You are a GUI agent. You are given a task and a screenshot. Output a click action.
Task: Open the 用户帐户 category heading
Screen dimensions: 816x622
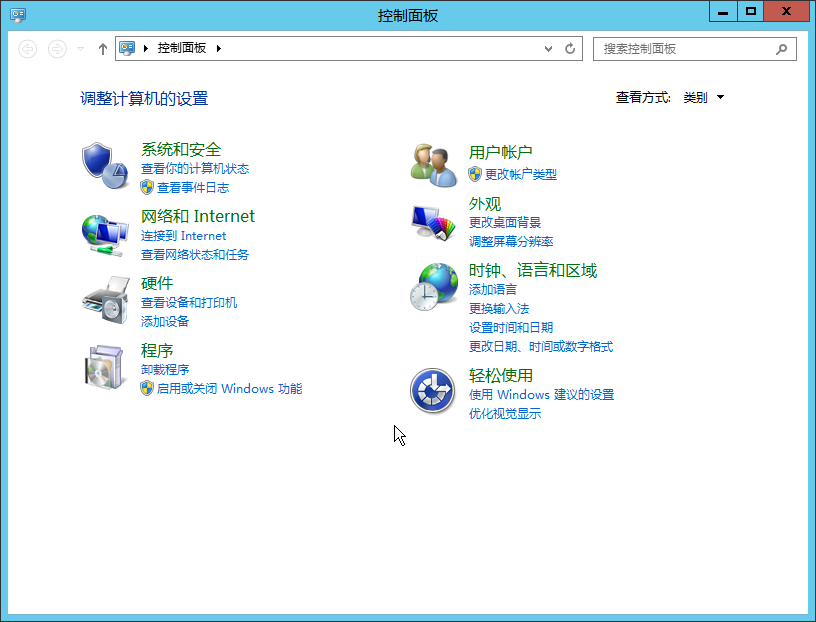(x=500, y=152)
